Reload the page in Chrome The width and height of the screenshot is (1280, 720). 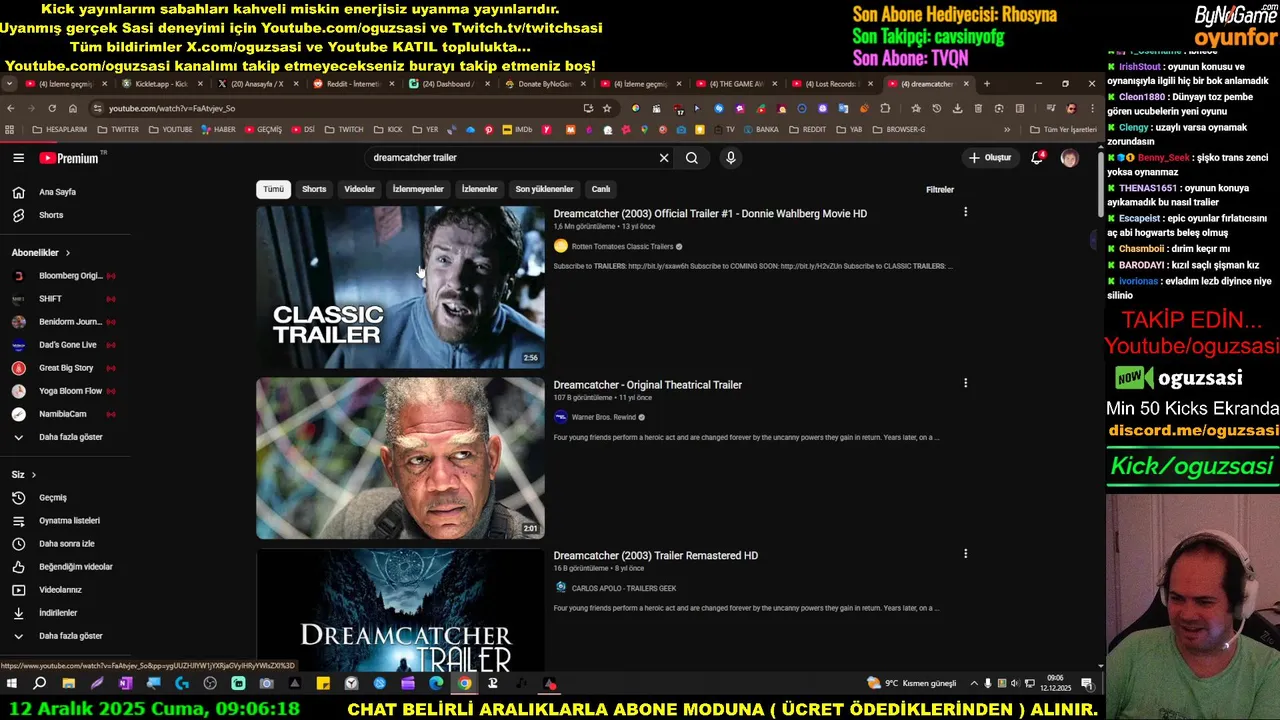coord(51,108)
